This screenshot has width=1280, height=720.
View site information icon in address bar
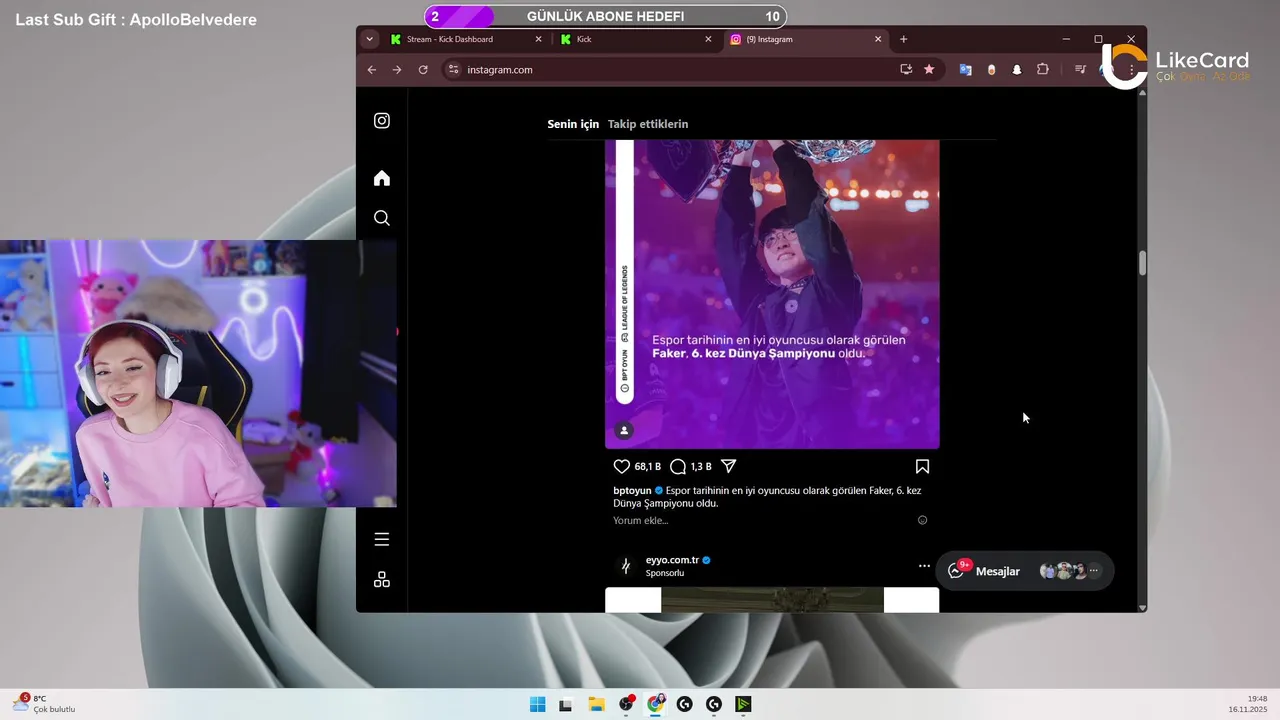point(453,70)
